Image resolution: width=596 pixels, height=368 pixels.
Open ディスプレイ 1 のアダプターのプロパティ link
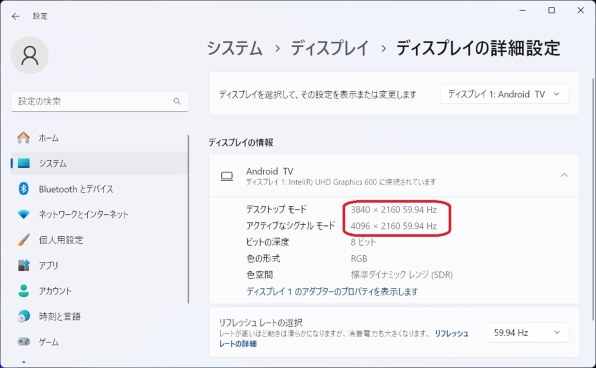coord(332,291)
